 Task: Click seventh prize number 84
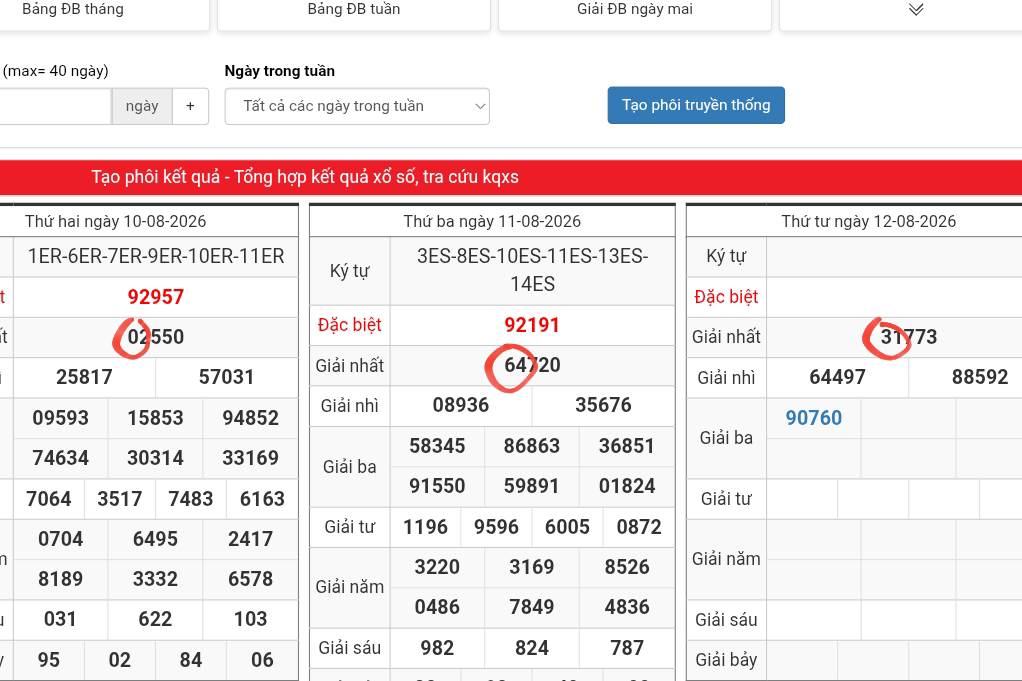[191, 660]
